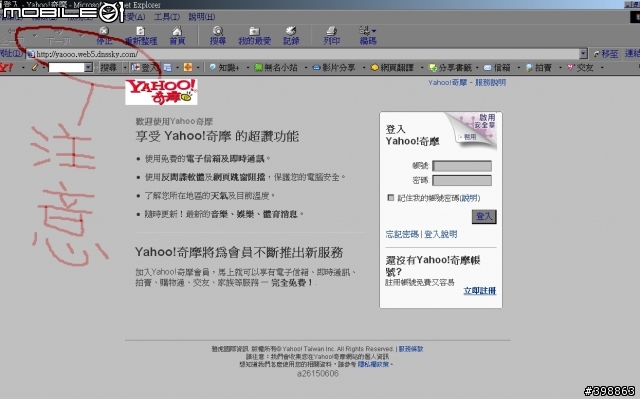Click the Yahoo!奇摩 logo image
640x399 pixels.
click(x=161, y=92)
